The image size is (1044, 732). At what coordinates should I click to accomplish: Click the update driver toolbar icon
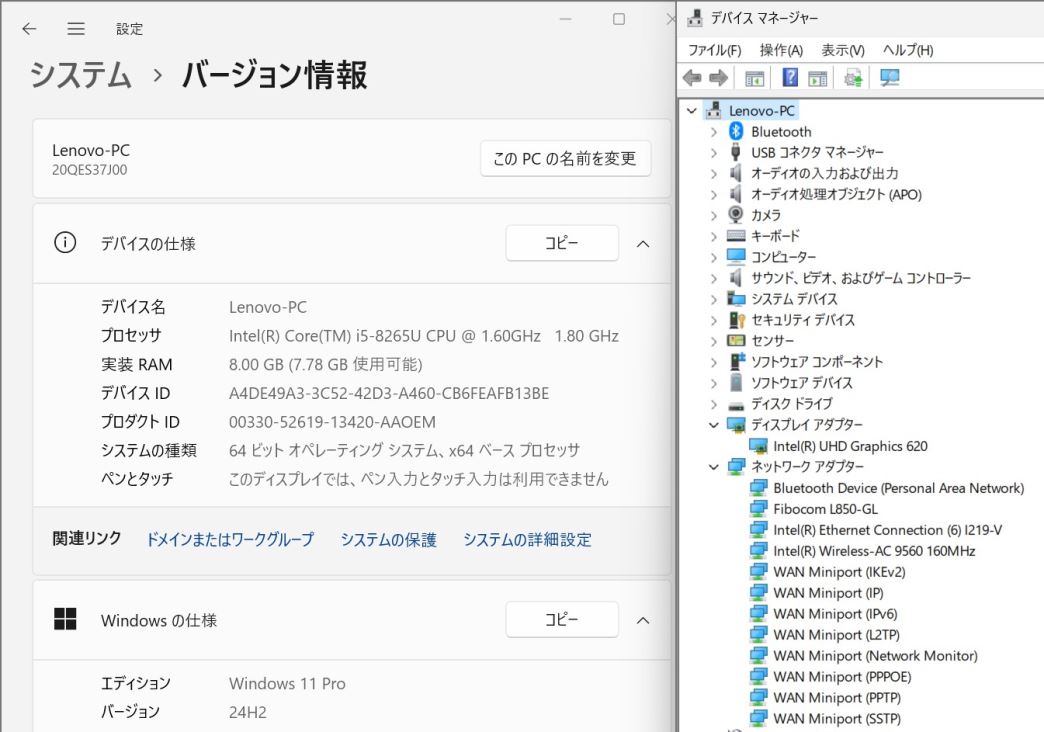854,78
